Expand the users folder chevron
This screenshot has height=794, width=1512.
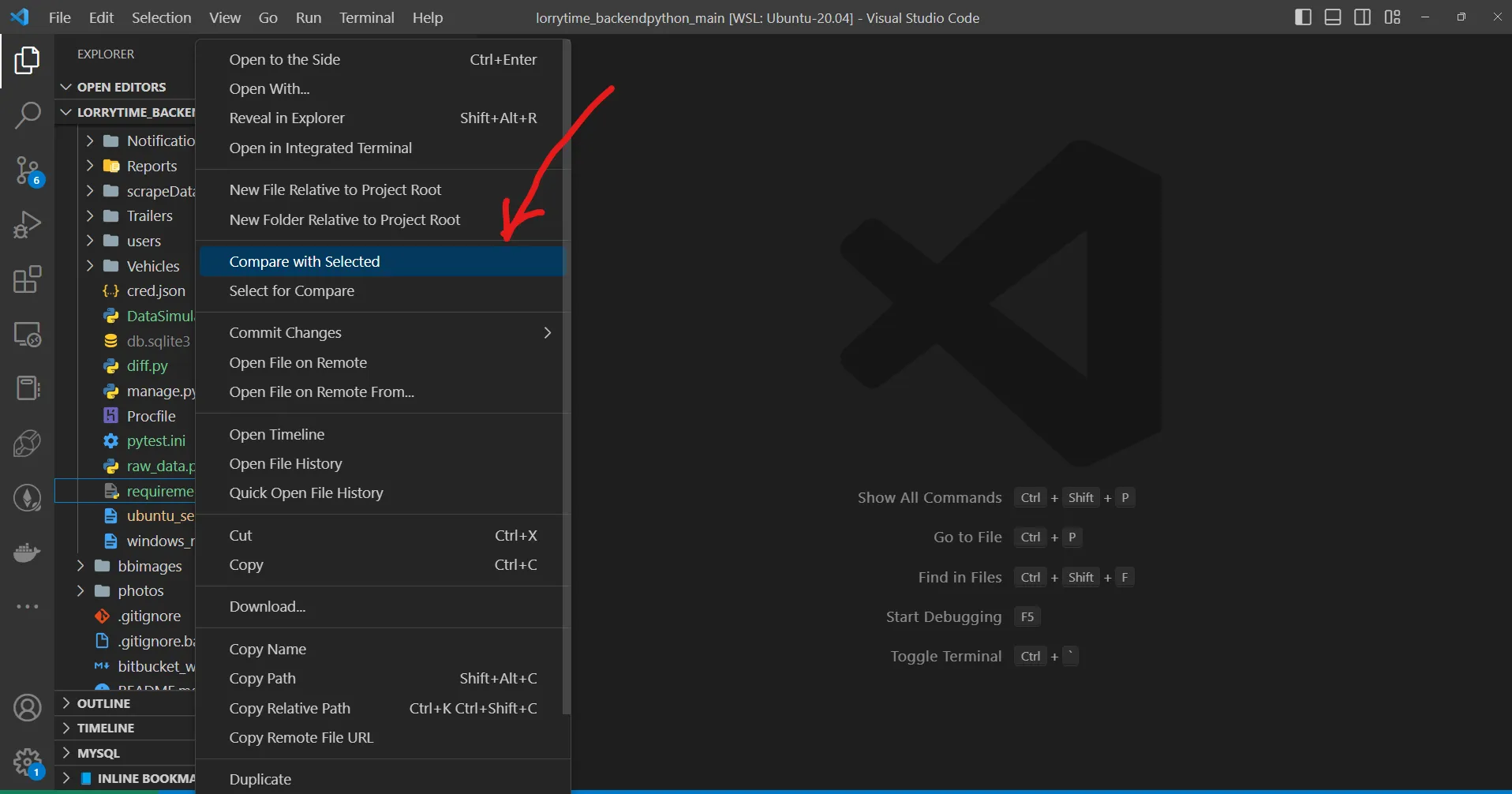tap(89, 242)
